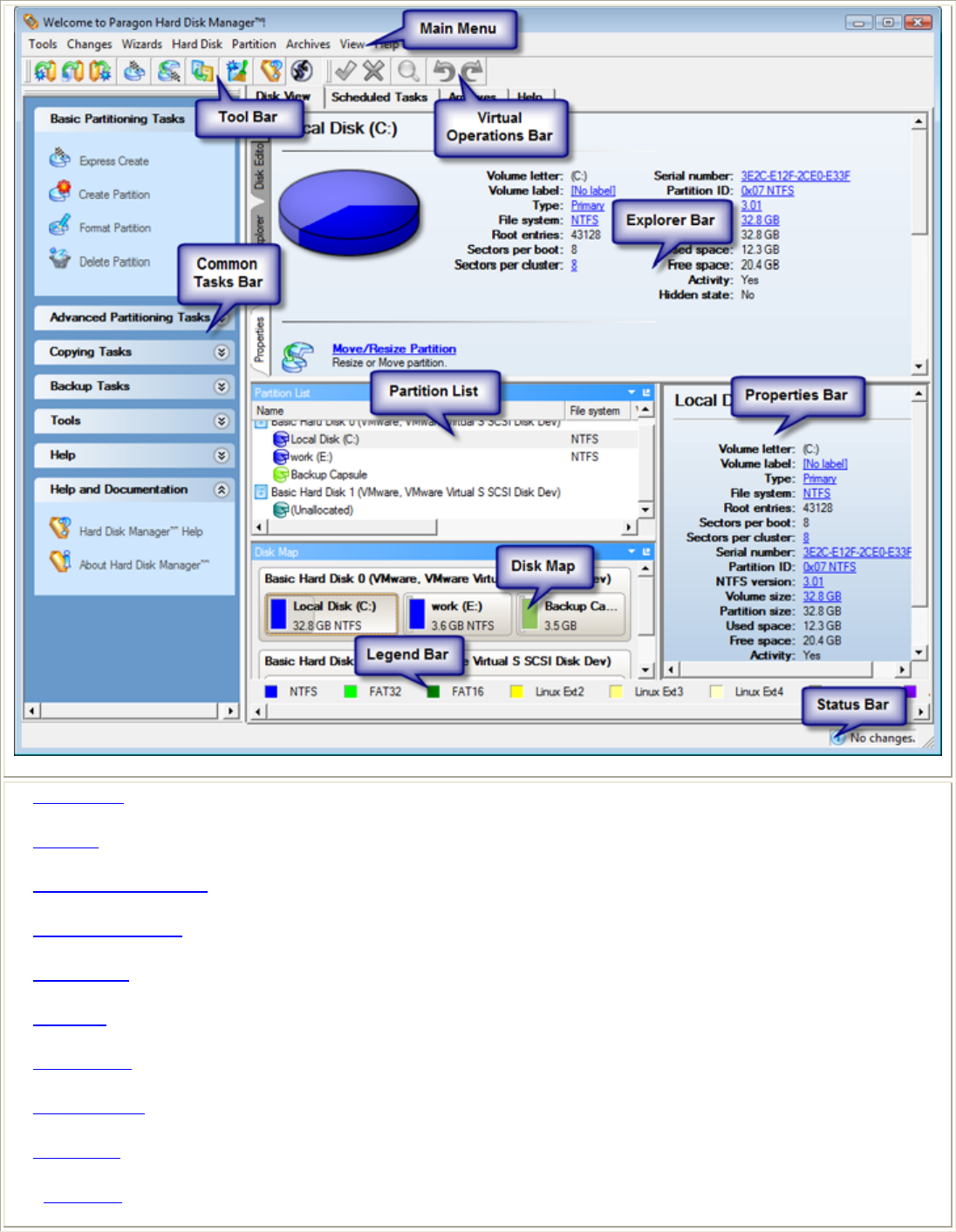
Task: Expand the Help section chevron
Action: click(222, 455)
